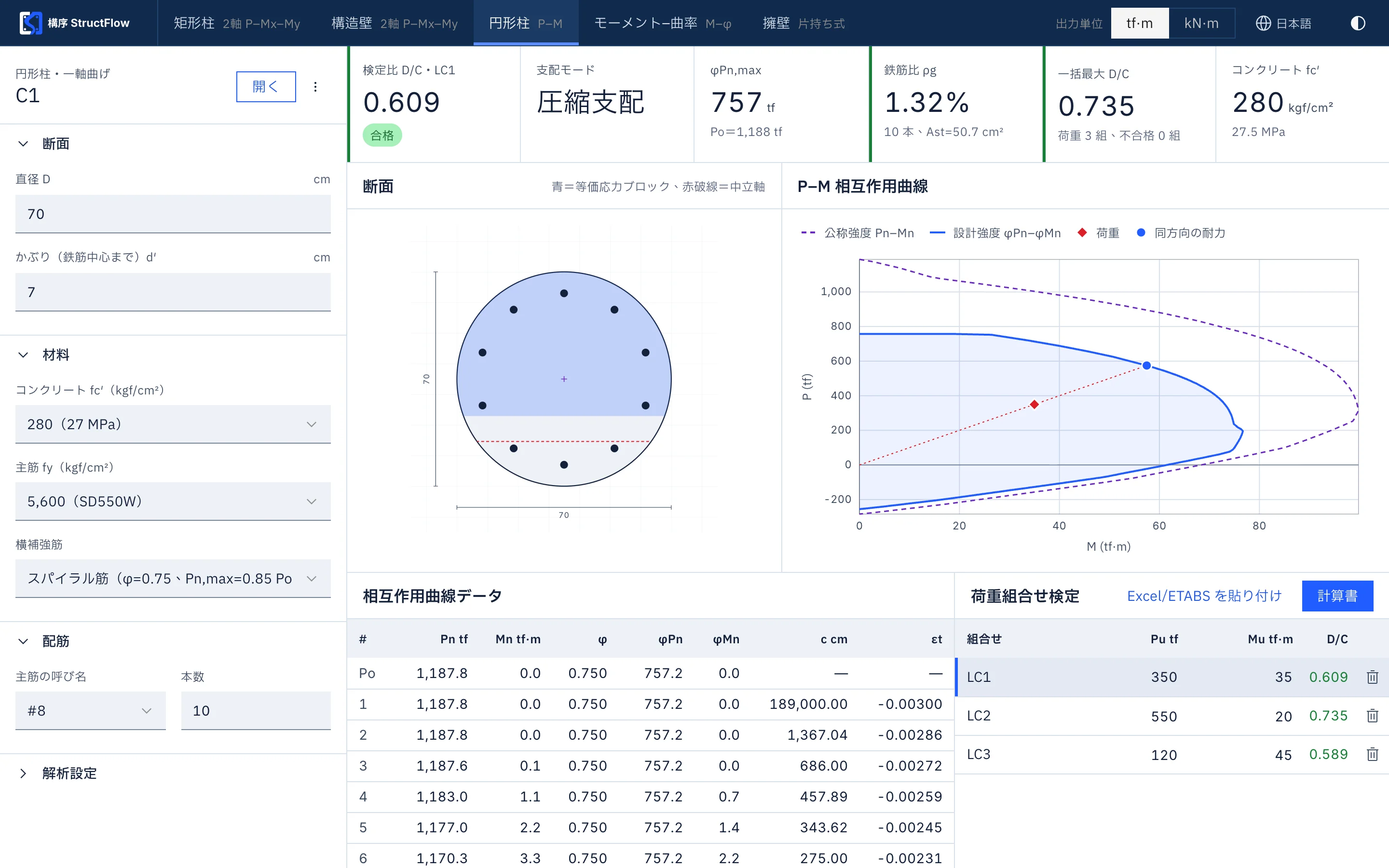Select the LC3 row in load table

click(x=1171, y=754)
